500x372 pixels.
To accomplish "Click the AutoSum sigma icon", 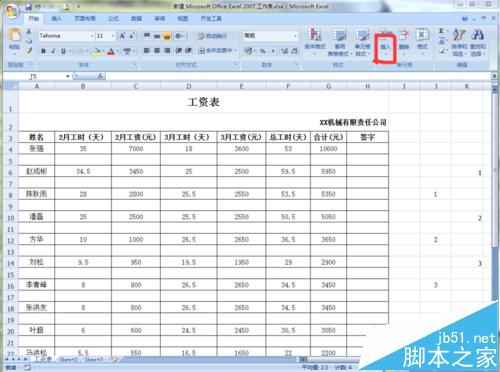I will pyautogui.click(x=441, y=31).
